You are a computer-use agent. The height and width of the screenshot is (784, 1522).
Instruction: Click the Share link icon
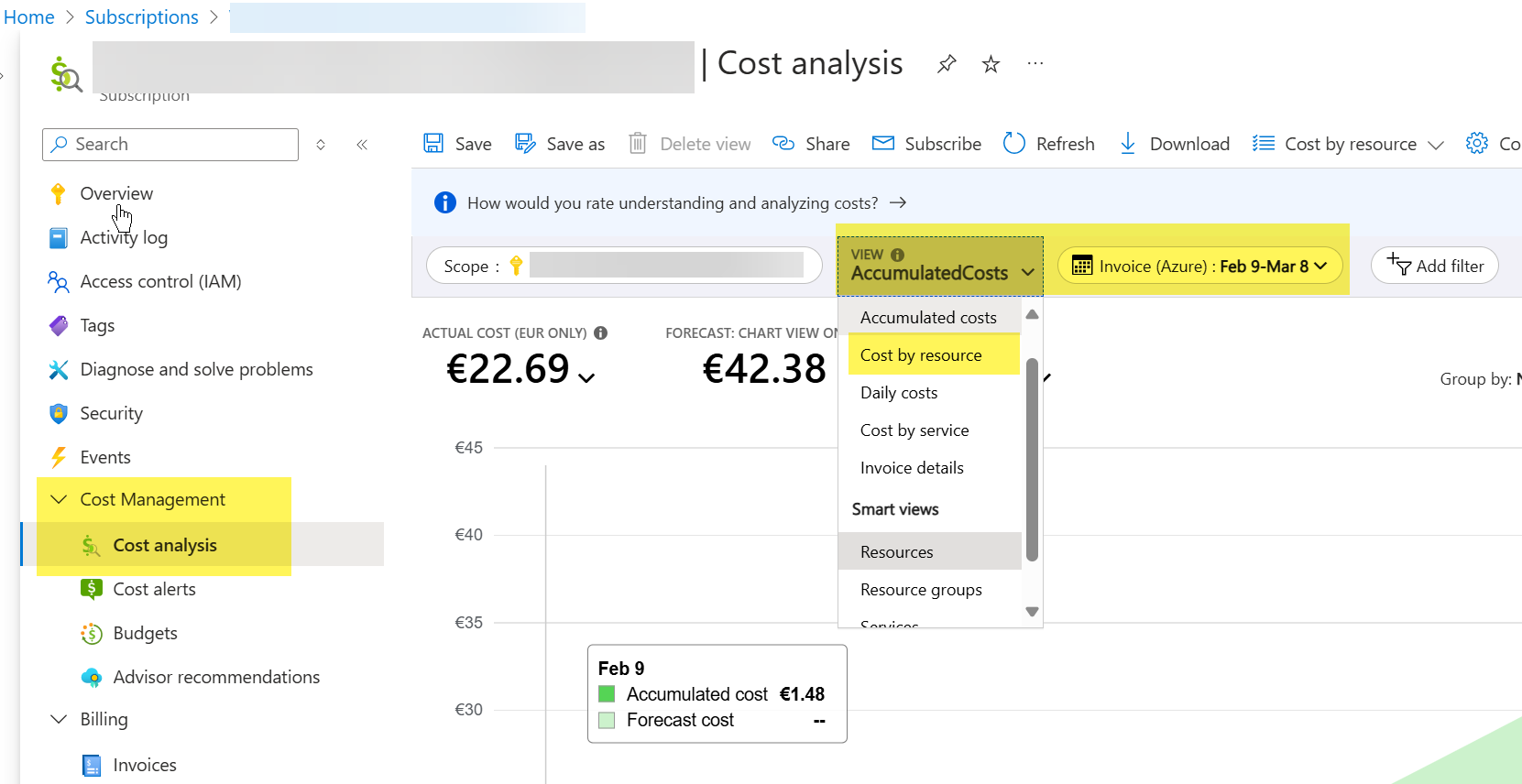click(783, 143)
